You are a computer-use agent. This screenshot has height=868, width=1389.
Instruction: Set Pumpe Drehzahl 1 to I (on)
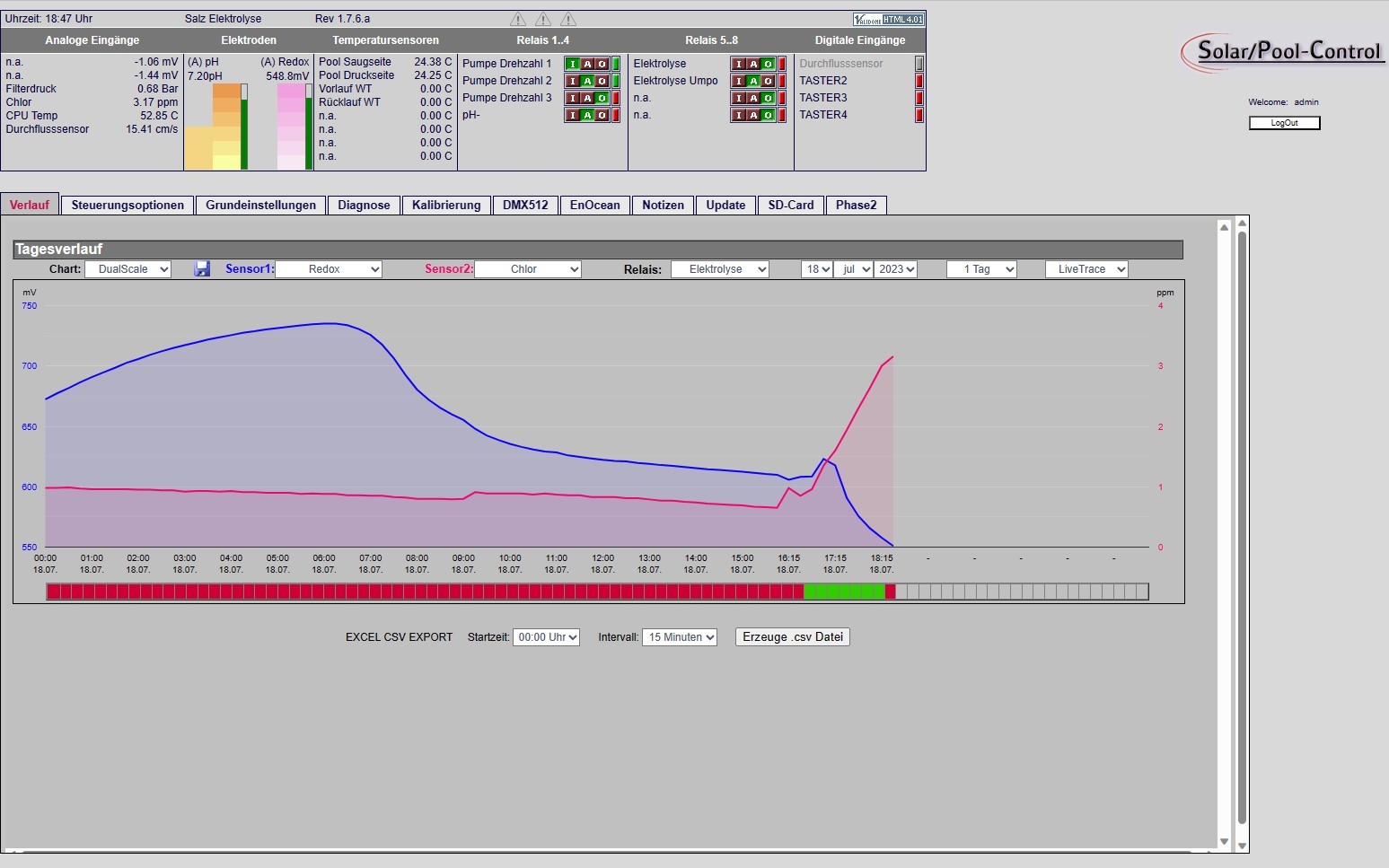[x=573, y=64]
